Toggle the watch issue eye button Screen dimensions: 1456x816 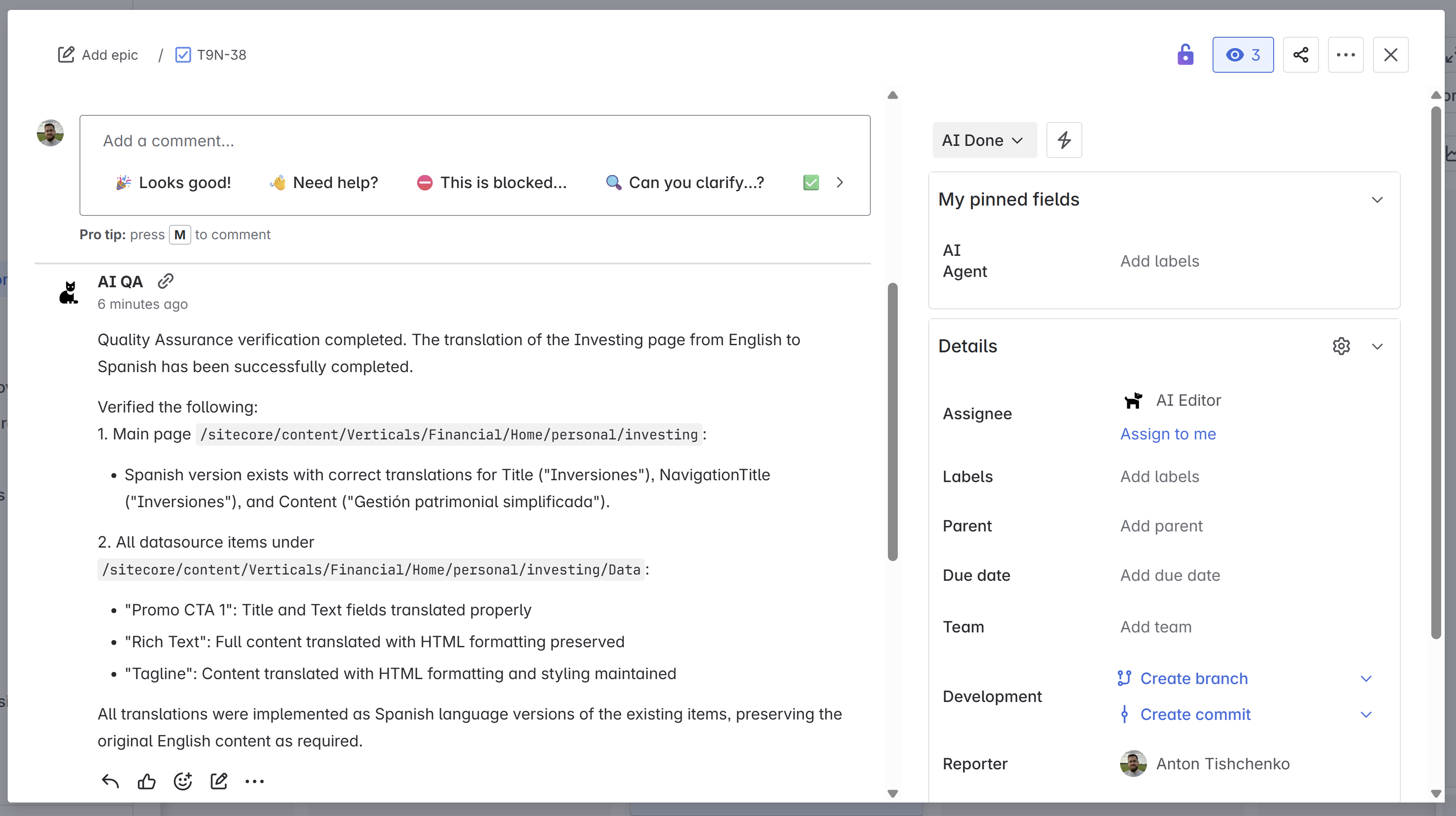[x=1242, y=55]
